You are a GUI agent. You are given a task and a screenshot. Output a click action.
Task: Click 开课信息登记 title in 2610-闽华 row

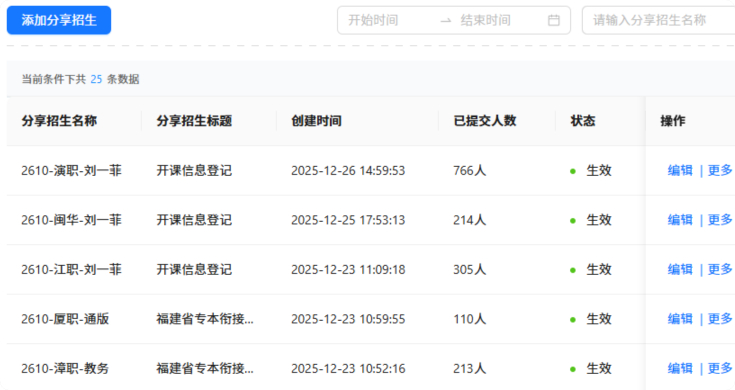click(x=194, y=220)
